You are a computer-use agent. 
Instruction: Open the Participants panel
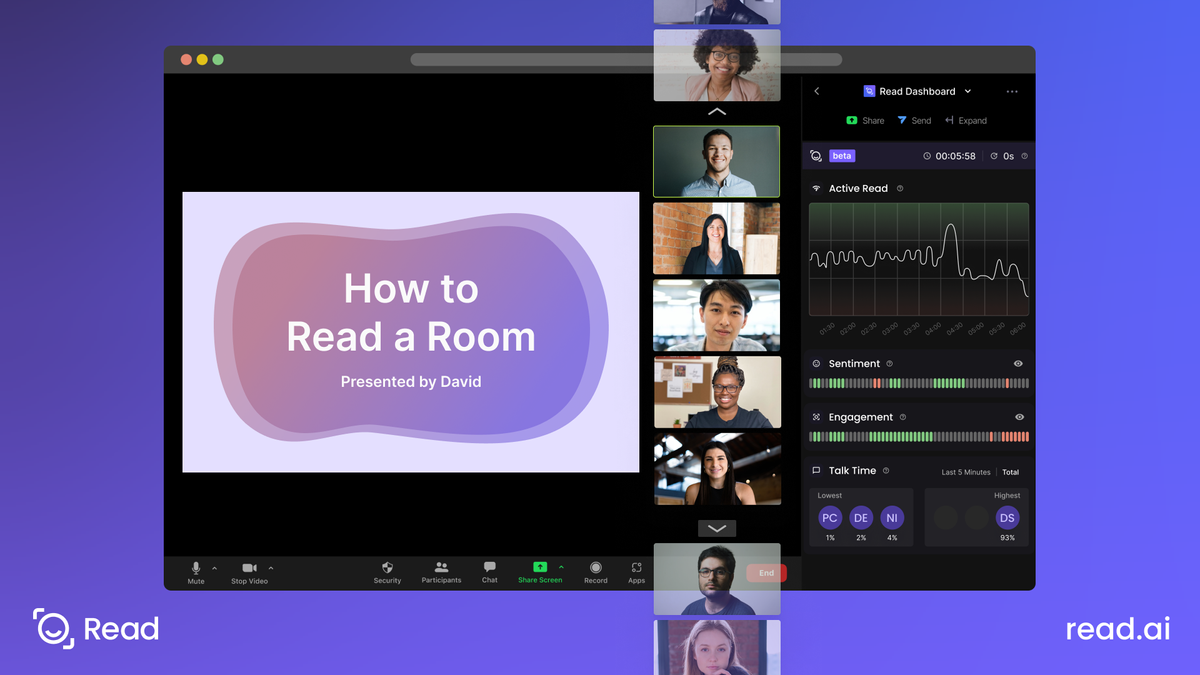click(441, 570)
